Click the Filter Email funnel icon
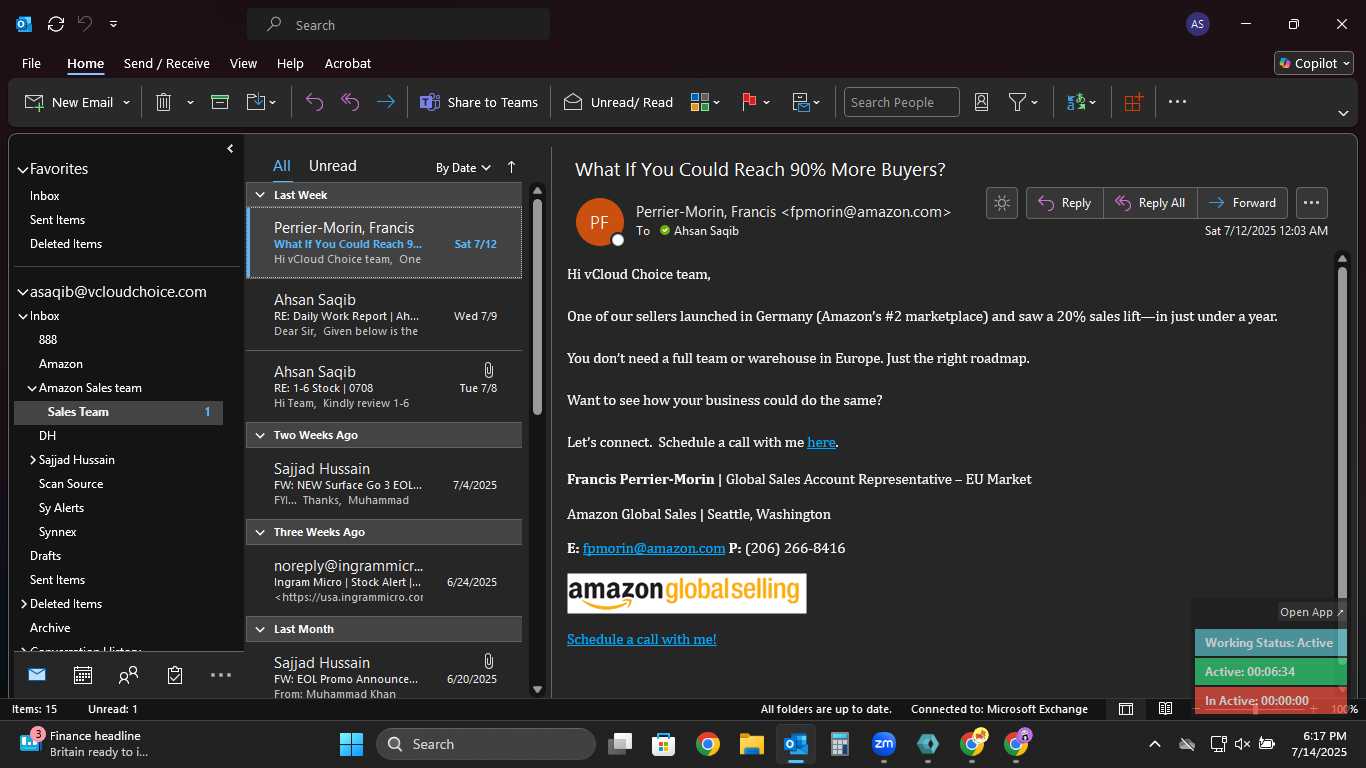 click(1017, 102)
